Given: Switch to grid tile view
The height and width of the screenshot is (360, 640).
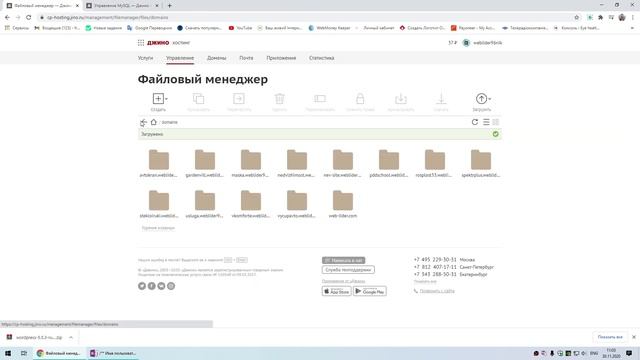Looking at the screenshot, I should [x=496, y=122].
